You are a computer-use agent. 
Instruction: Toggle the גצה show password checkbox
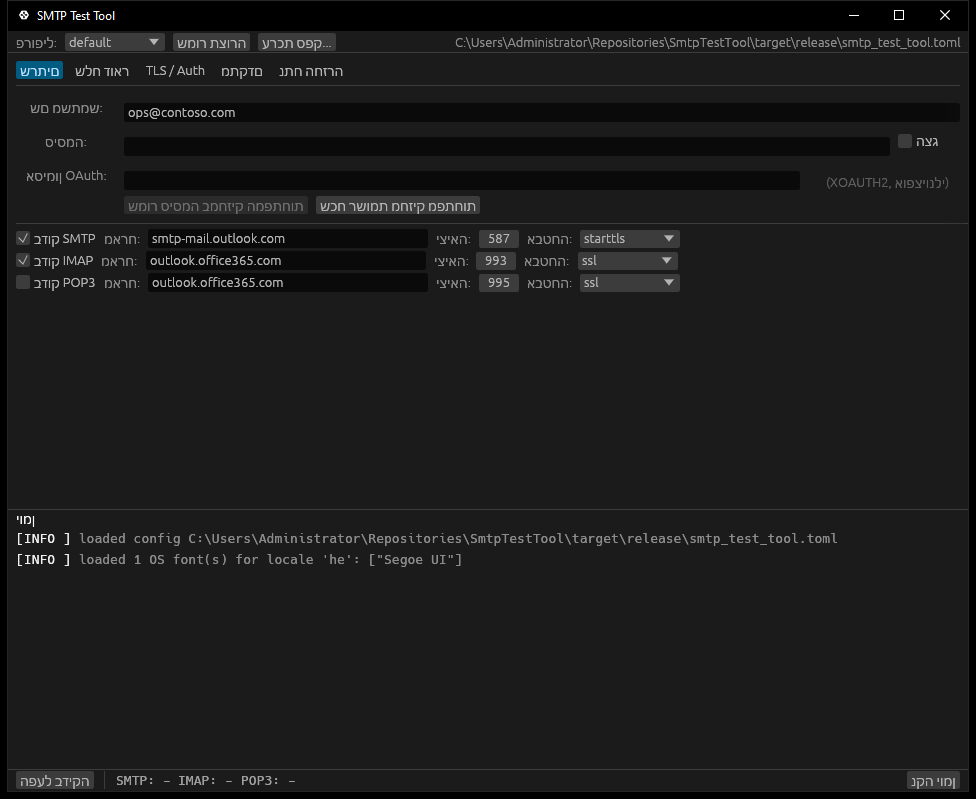[904, 141]
